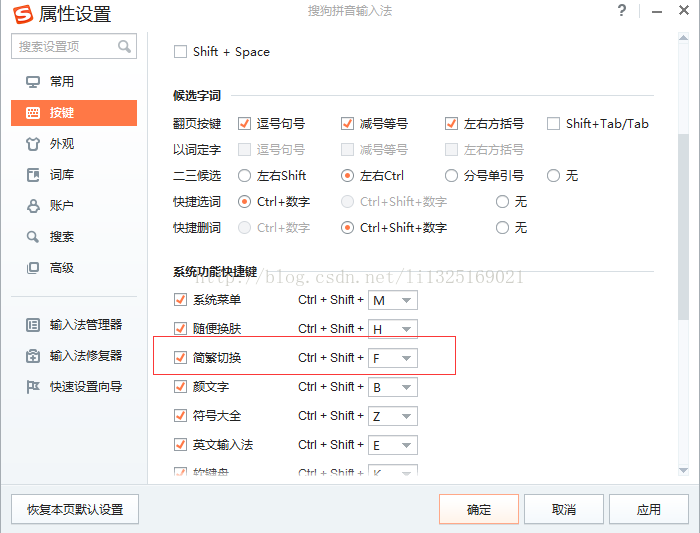Click the copy icon beside 高级
This screenshot has width=700, height=533.
tap(33, 268)
